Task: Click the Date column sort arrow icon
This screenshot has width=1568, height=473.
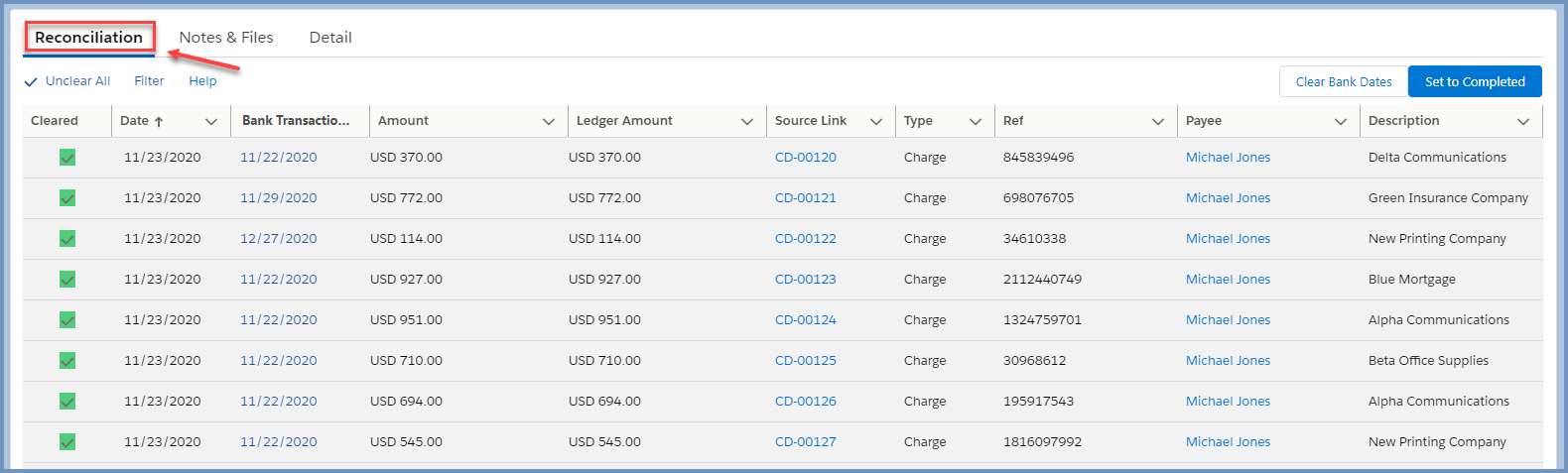Action: coord(159,121)
